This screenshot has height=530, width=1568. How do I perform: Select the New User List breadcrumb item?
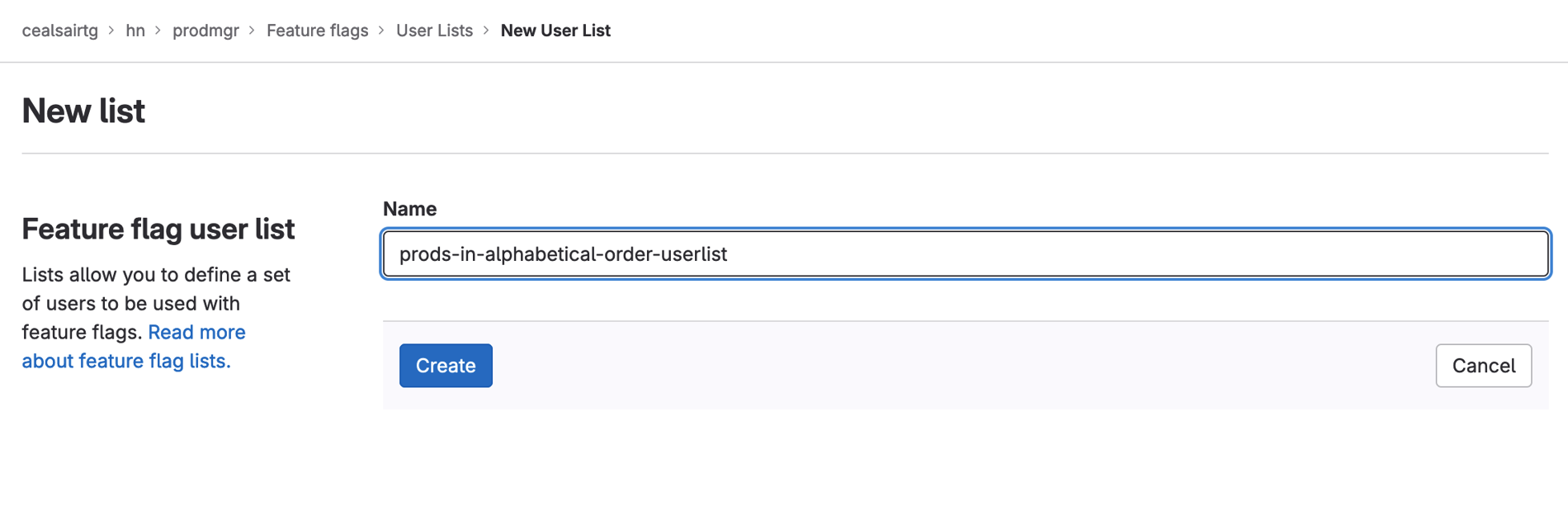pos(555,30)
